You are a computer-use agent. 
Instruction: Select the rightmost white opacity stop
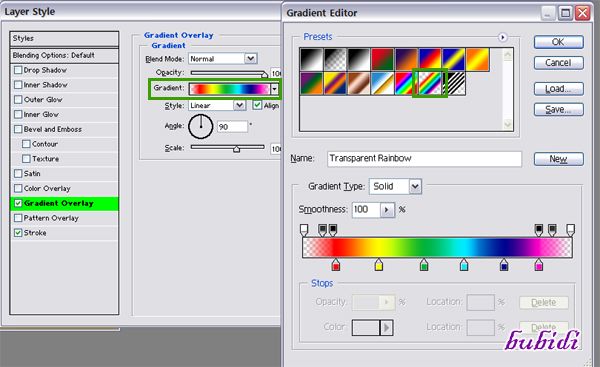click(570, 230)
